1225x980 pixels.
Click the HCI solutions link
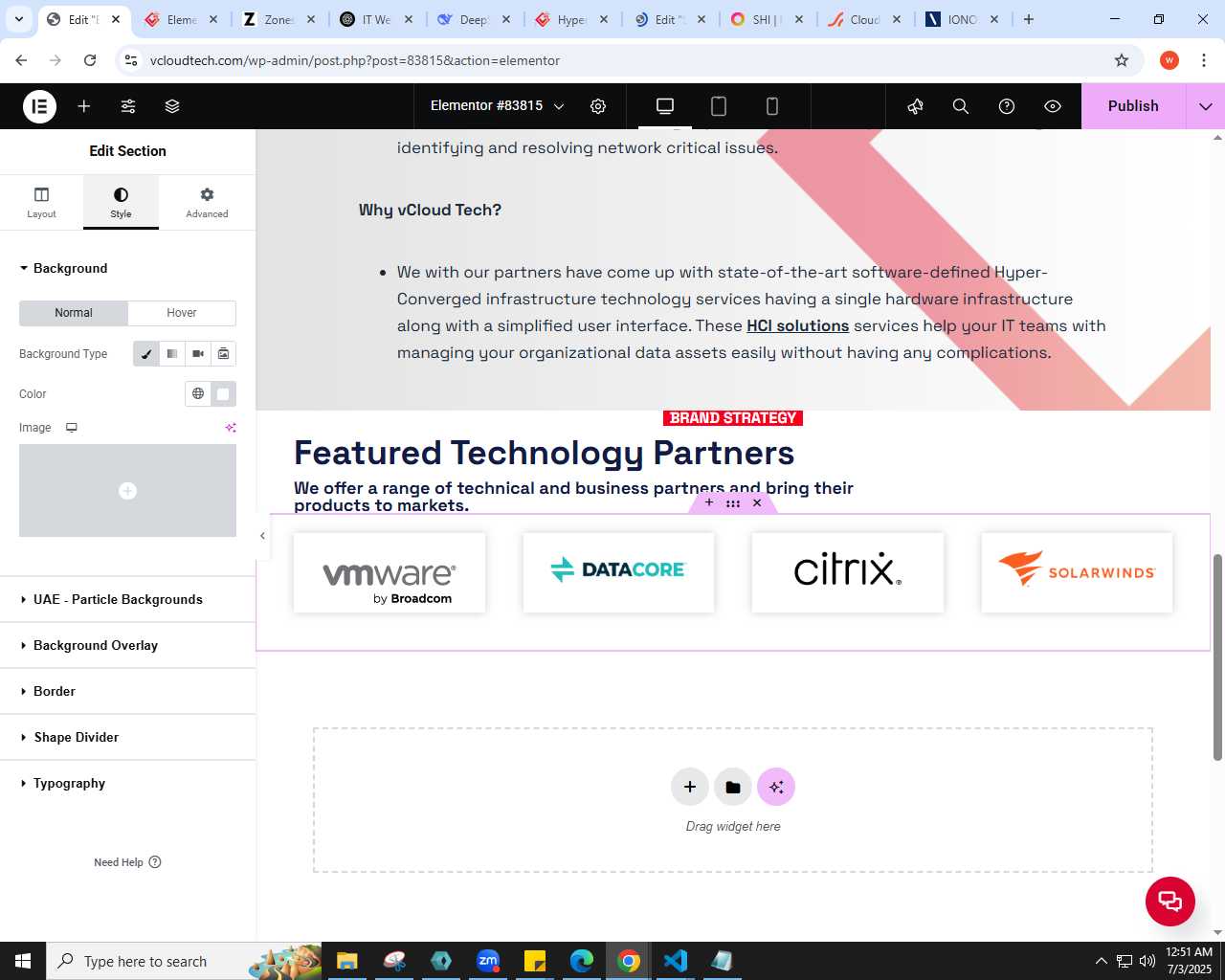797,325
